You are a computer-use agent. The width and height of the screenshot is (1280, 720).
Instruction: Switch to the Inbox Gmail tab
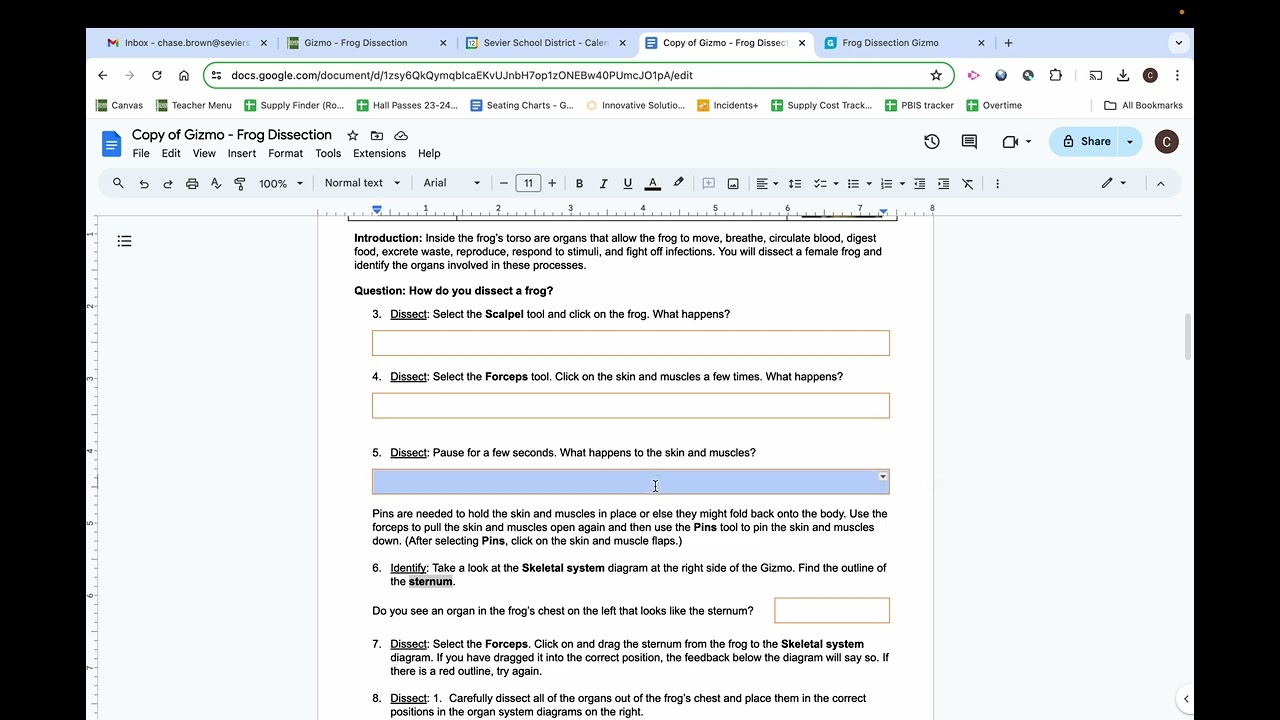[188, 43]
